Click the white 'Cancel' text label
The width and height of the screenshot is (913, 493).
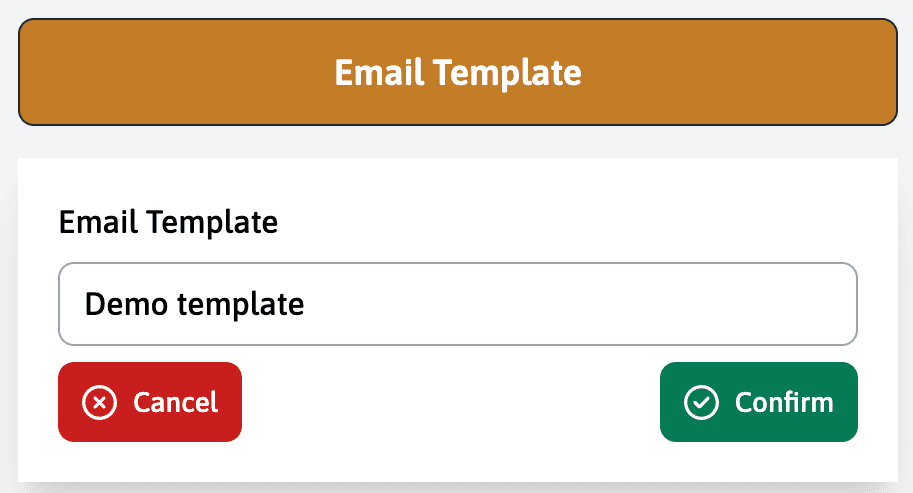tap(175, 402)
